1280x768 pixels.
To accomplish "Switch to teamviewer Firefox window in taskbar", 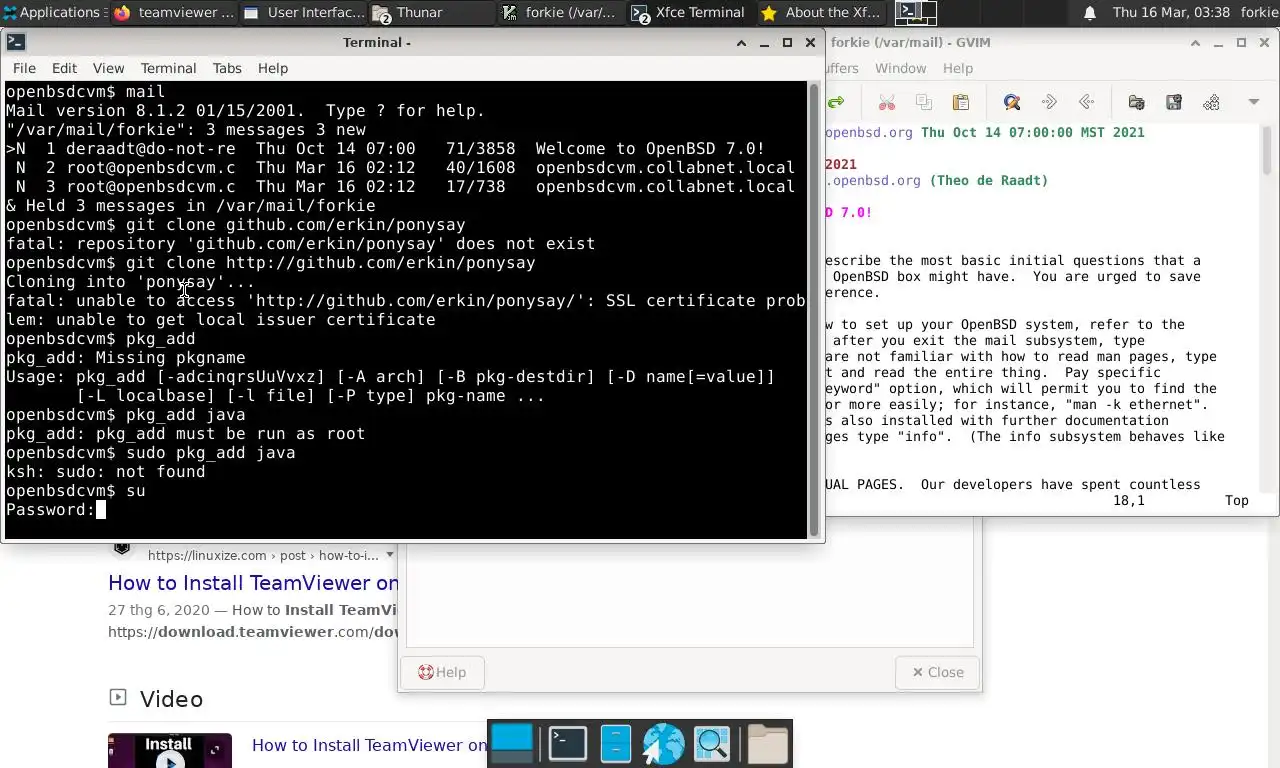I will [x=174, y=12].
